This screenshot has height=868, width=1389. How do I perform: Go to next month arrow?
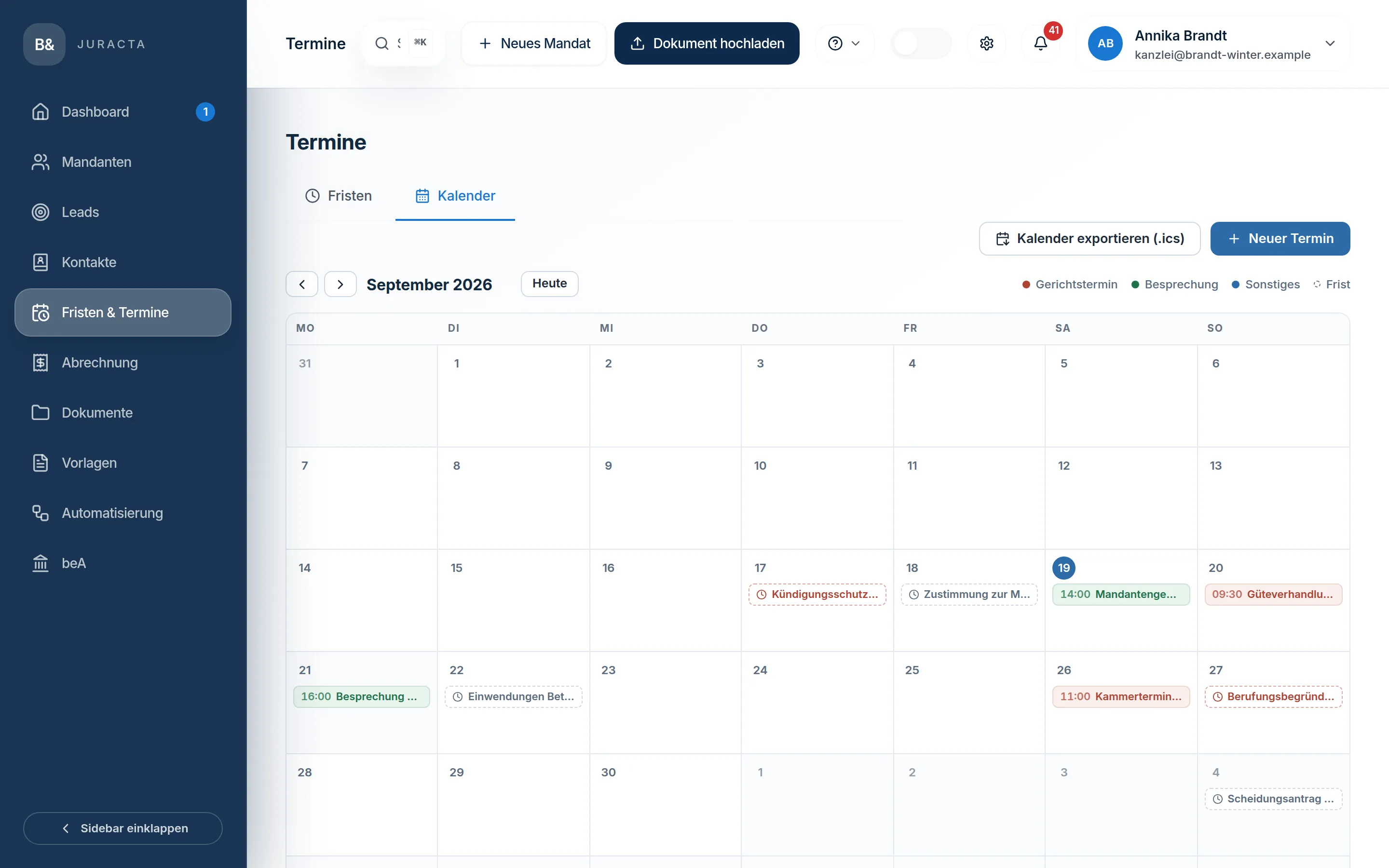pos(340,284)
